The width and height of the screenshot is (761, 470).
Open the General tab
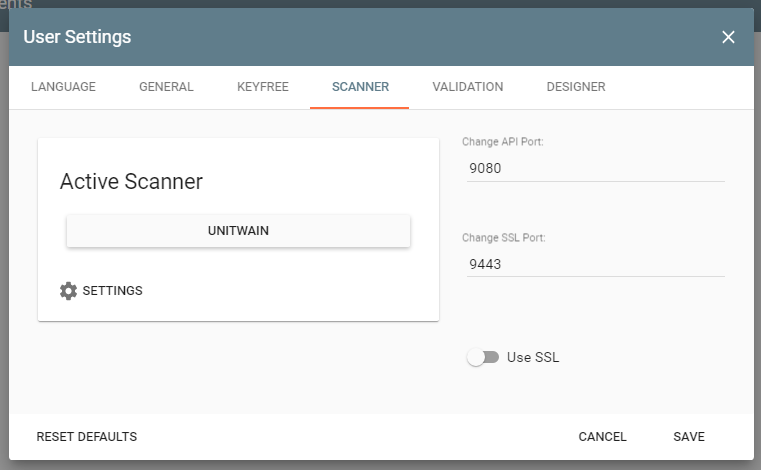(x=166, y=87)
